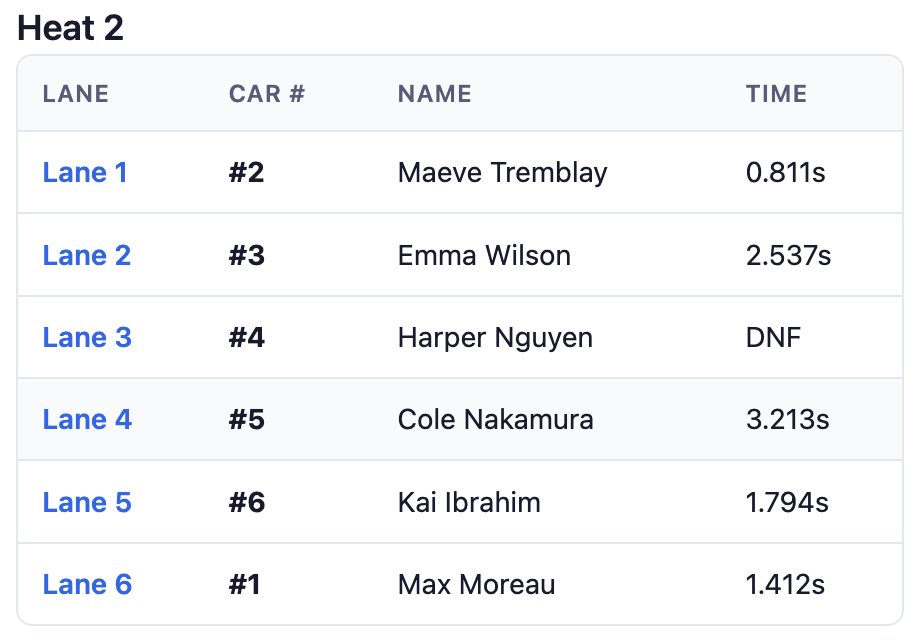916x642 pixels.
Task: Select Harper Nguyen's name
Action: click(494, 337)
